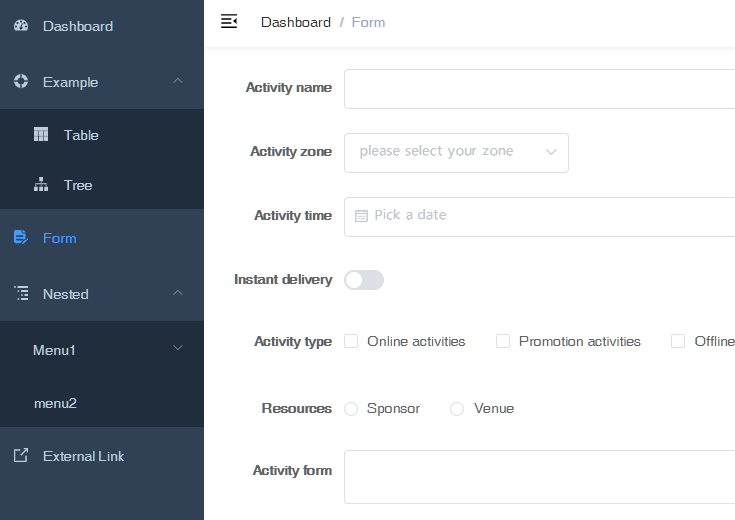Click the External Link arrow icon
This screenshot has width=735, height=520.
[21, 455]
